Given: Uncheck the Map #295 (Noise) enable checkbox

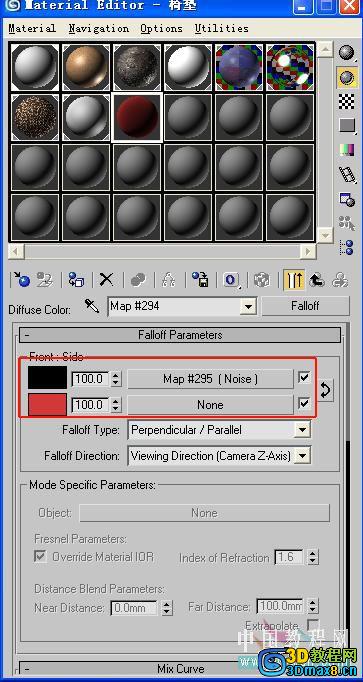Looking at the screenshot, I should click(304, 378).
